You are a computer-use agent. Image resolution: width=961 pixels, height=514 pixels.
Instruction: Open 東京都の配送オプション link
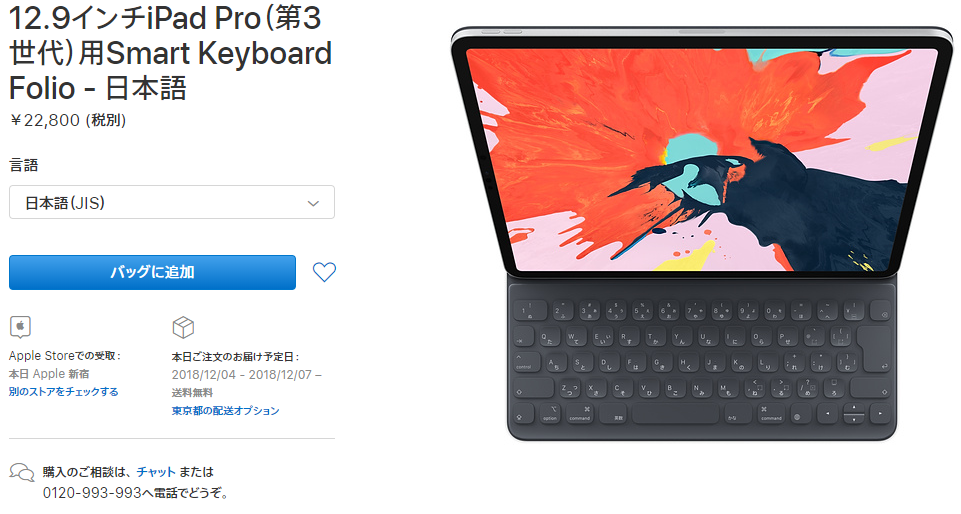click(x=226, y=410)
